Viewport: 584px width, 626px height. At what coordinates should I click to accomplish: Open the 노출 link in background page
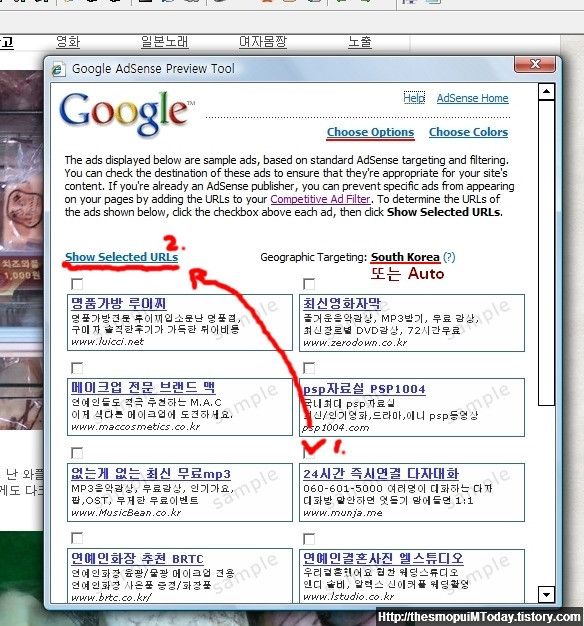[360, 42]
